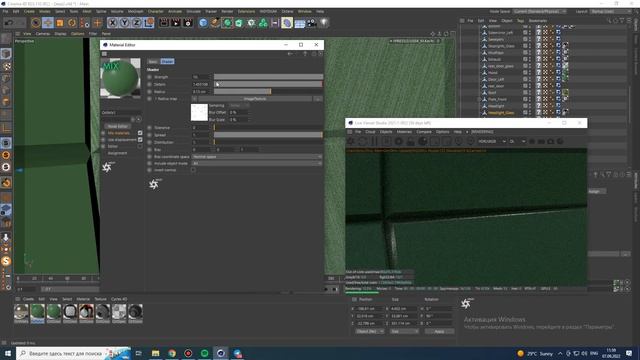Open Google Chrome from taskbar
The width and height of the screenshot is (640, 360).
coord(172,353)
